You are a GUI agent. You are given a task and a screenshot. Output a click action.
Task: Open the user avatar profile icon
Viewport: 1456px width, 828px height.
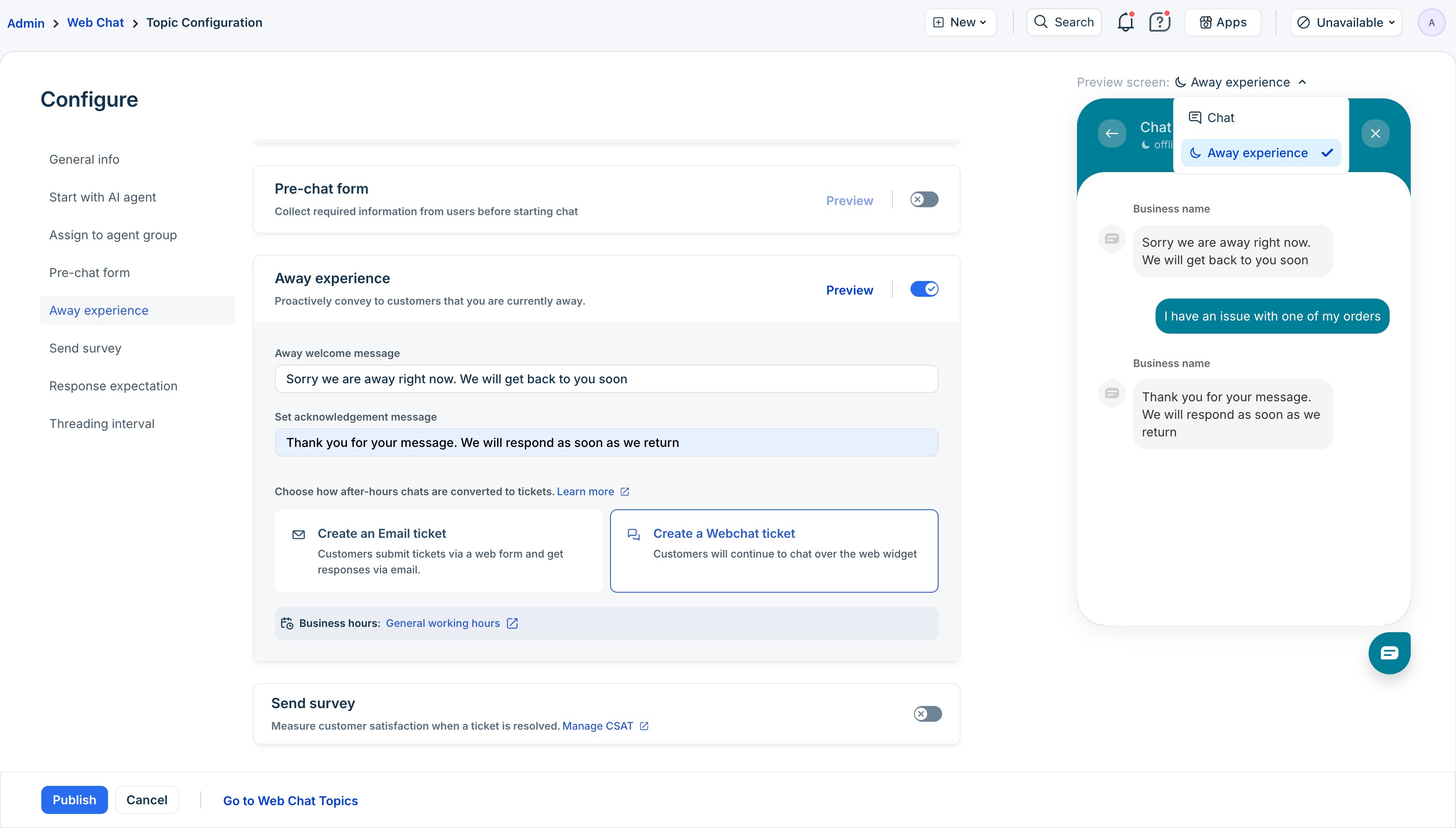click(x=1431, y=23)
